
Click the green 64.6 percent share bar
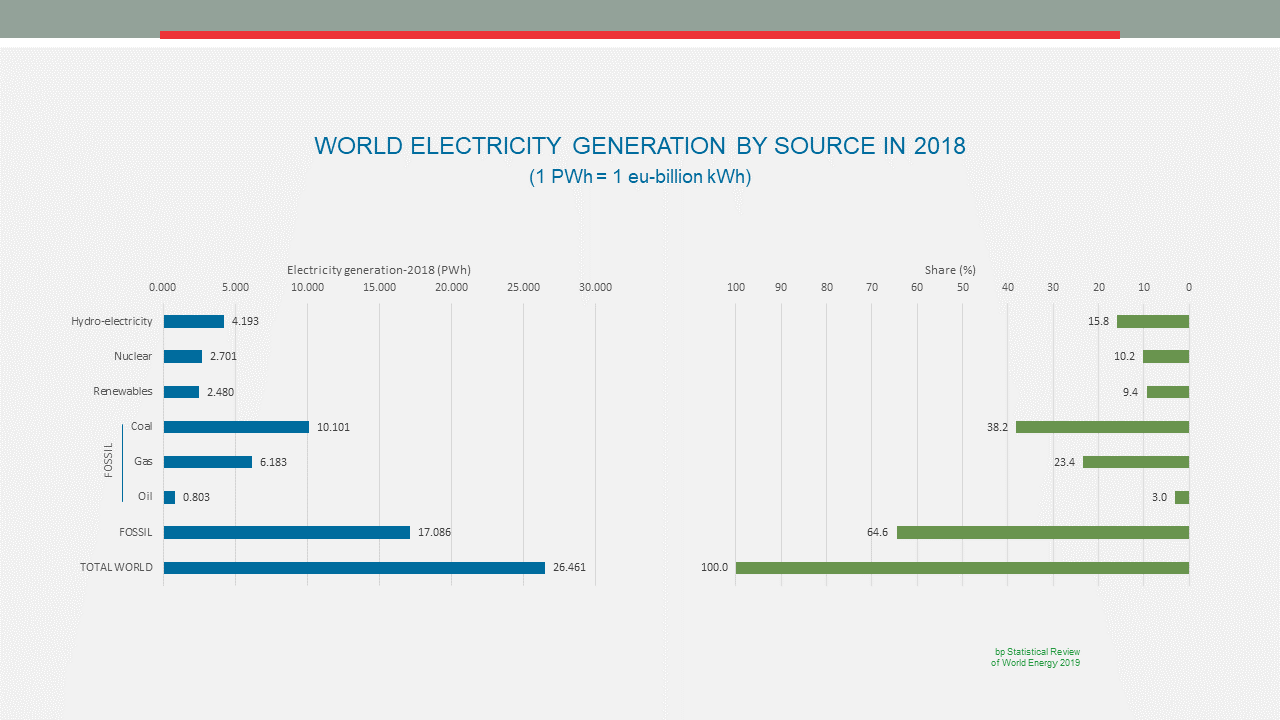(1042, 532)
